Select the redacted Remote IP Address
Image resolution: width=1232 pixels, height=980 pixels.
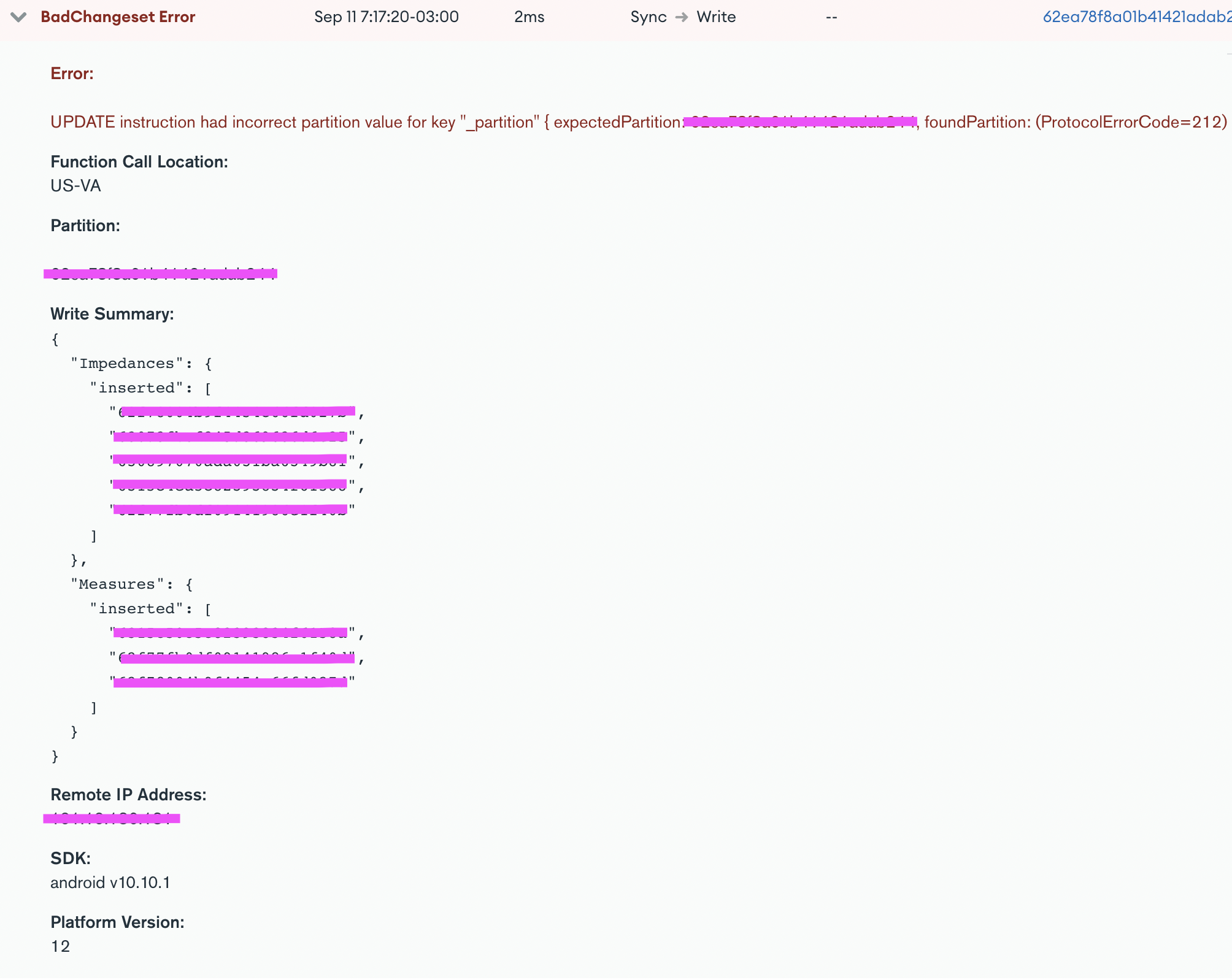click(110, 817)
